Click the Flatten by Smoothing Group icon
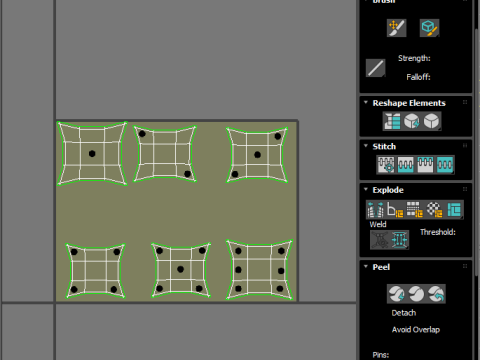480x360 pixels. click(x=415, y=210)
